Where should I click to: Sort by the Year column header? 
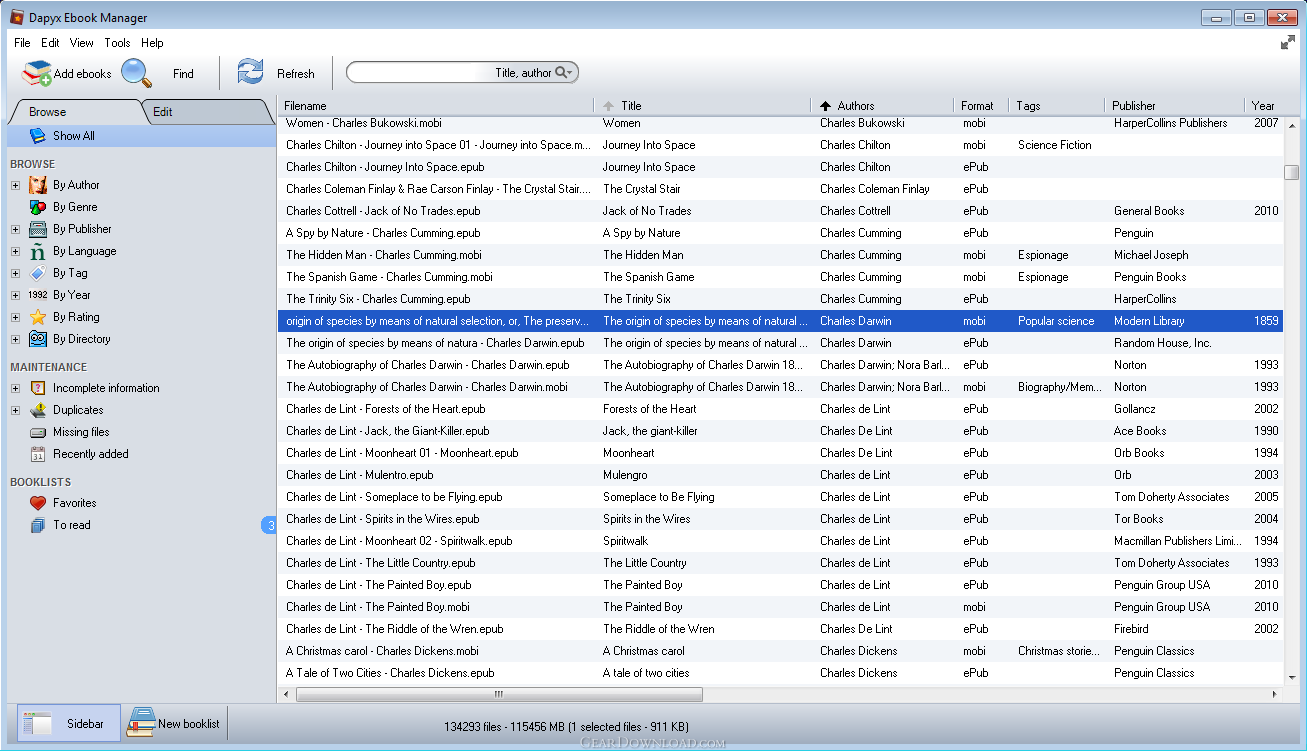(x=1264, y=105)
